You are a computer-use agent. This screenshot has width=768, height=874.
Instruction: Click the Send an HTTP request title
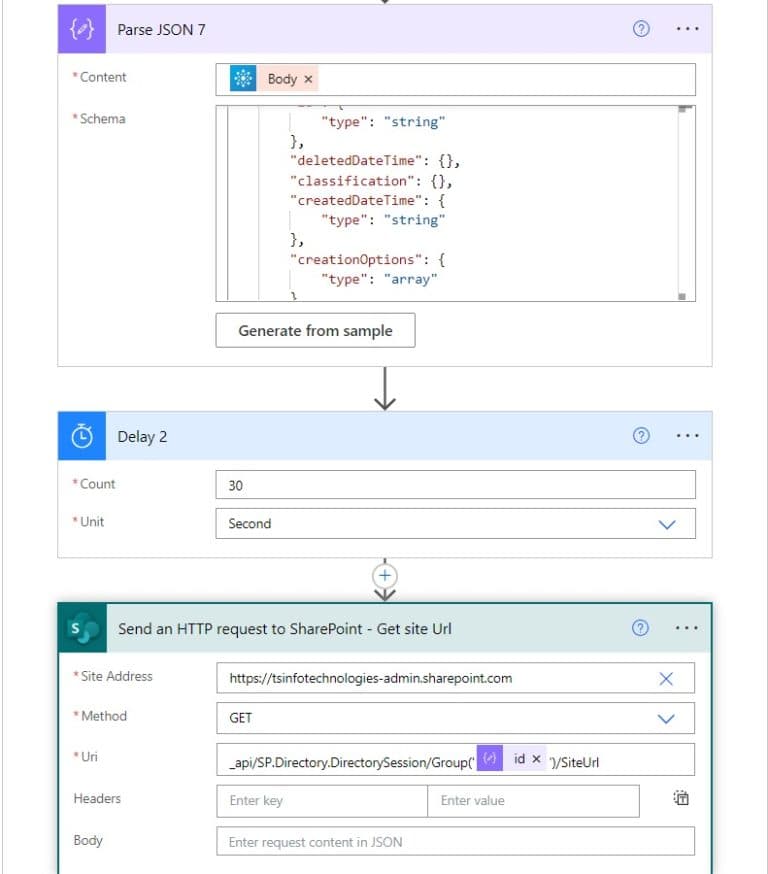point(285,629)
